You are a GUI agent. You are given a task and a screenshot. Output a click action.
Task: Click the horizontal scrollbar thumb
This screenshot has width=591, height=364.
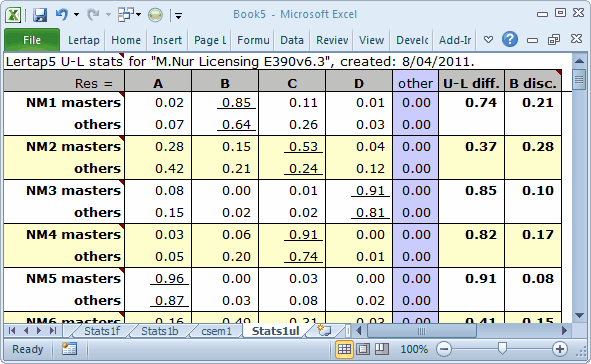tap(422, 331)
